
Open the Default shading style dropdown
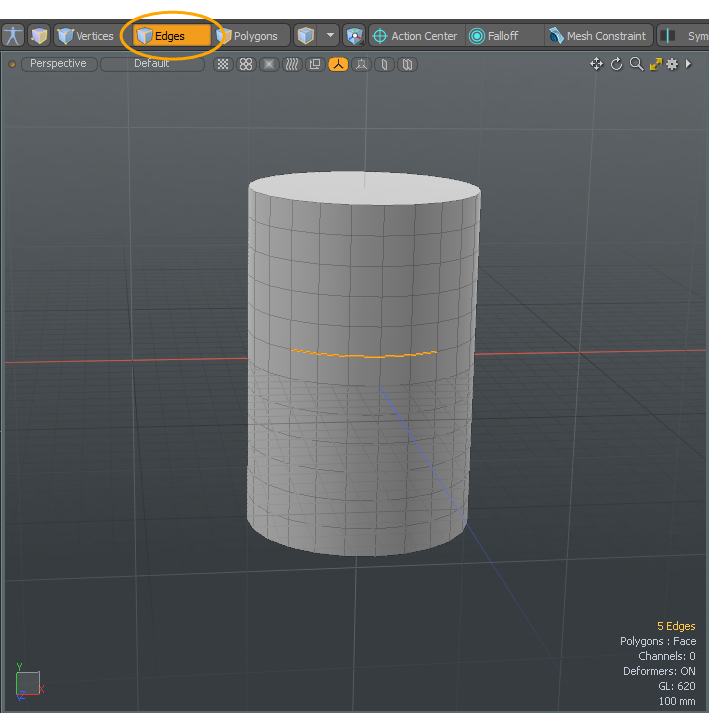coord(152,64)
